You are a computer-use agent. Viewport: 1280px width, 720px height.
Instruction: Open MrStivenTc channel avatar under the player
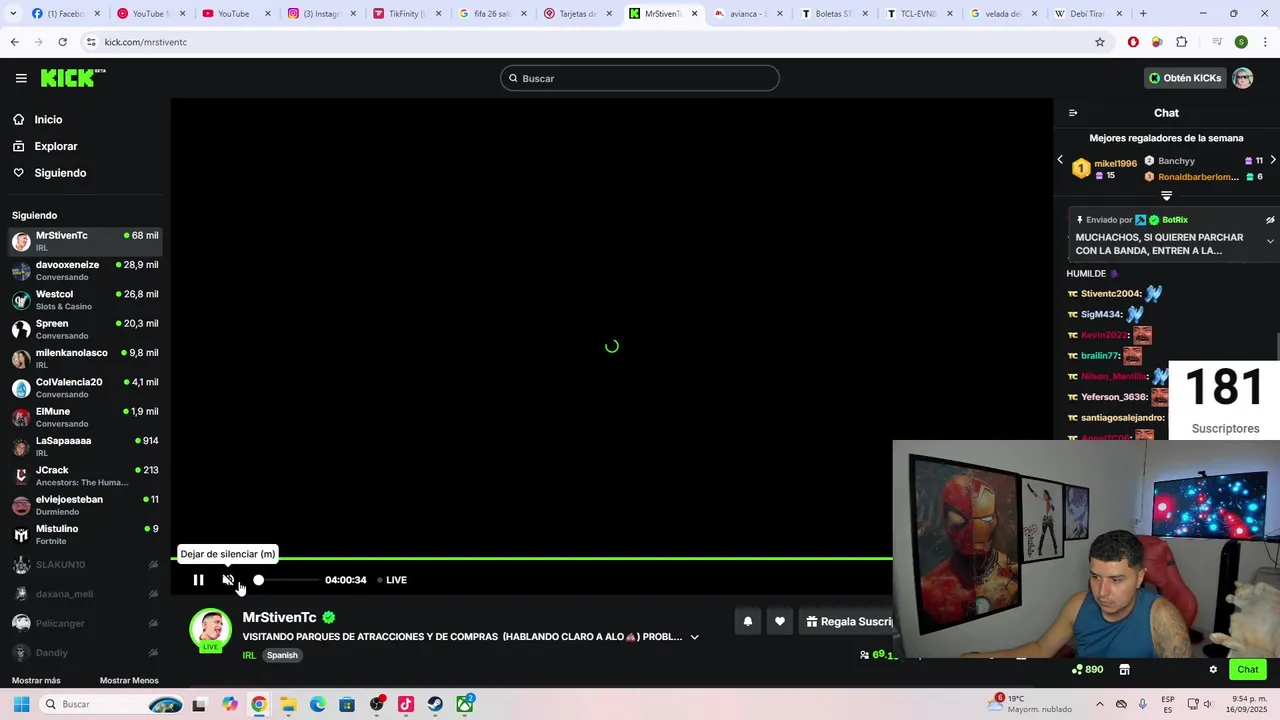[x=211, y=630]
